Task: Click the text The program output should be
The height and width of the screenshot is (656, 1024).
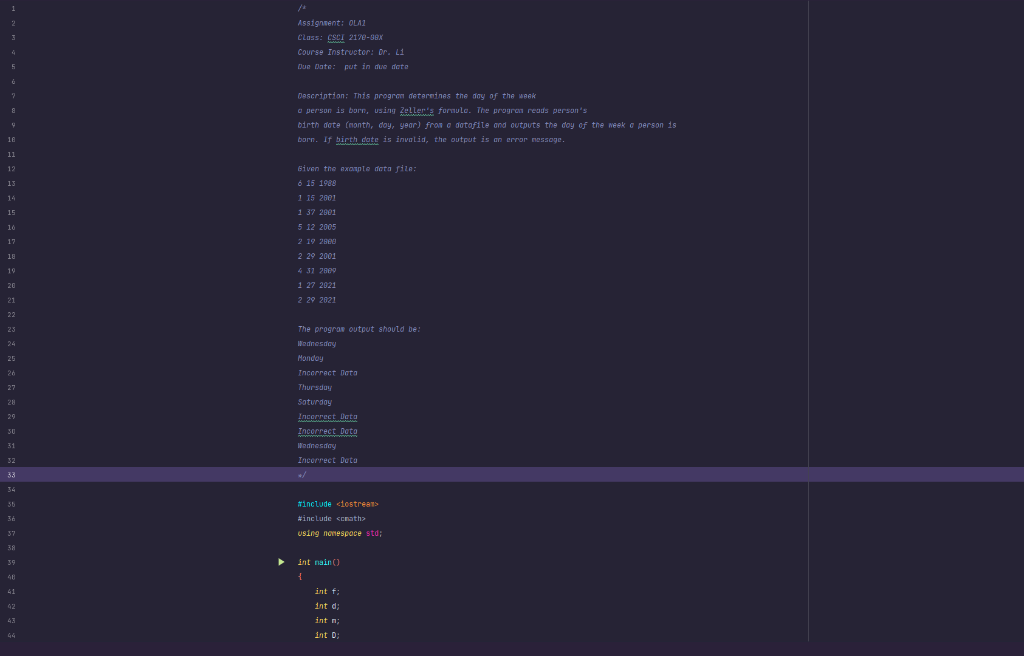Action: pyautogui.click(x=360, y=328)
